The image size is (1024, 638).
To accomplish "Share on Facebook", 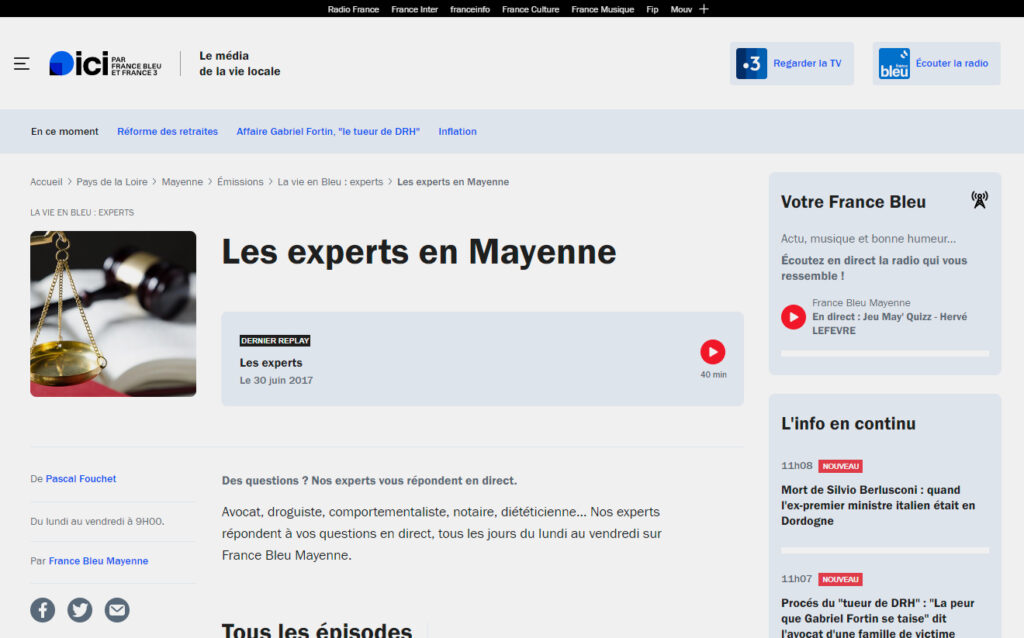I will coord(42,610).
